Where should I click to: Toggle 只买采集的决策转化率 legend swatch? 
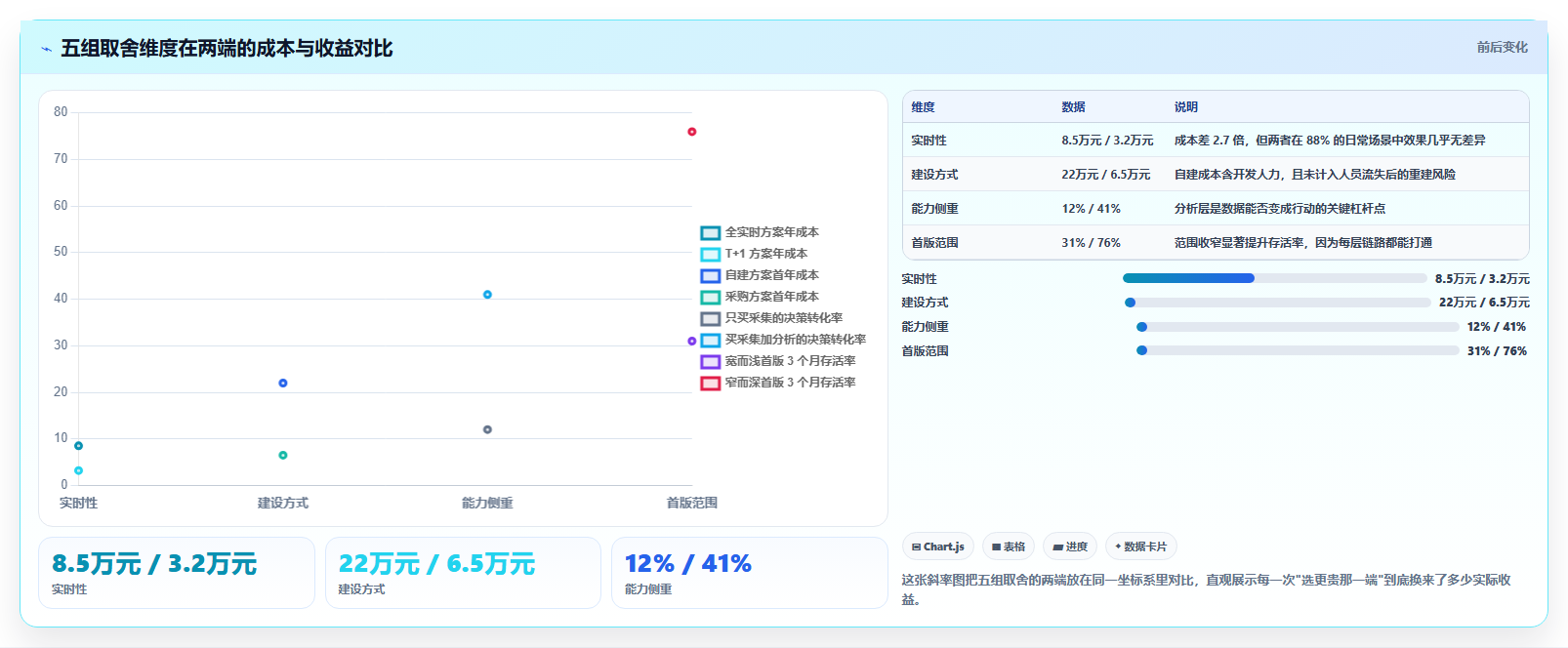pyautogui.click(x=710, y=318)
